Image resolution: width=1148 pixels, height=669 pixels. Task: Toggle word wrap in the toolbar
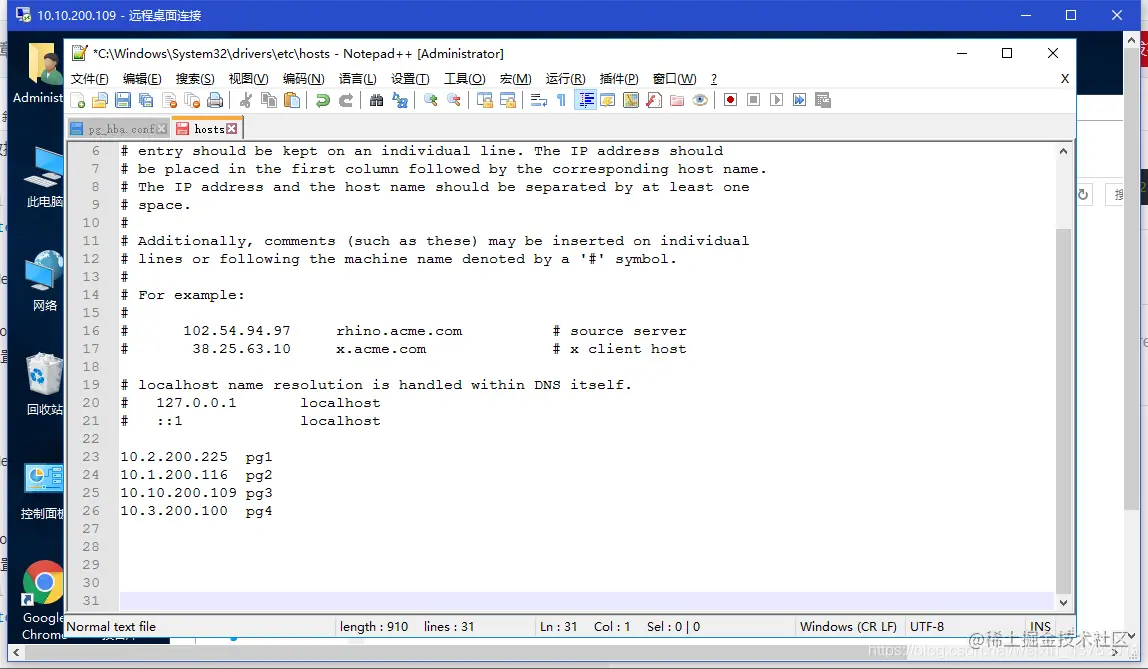click(539, 100)
